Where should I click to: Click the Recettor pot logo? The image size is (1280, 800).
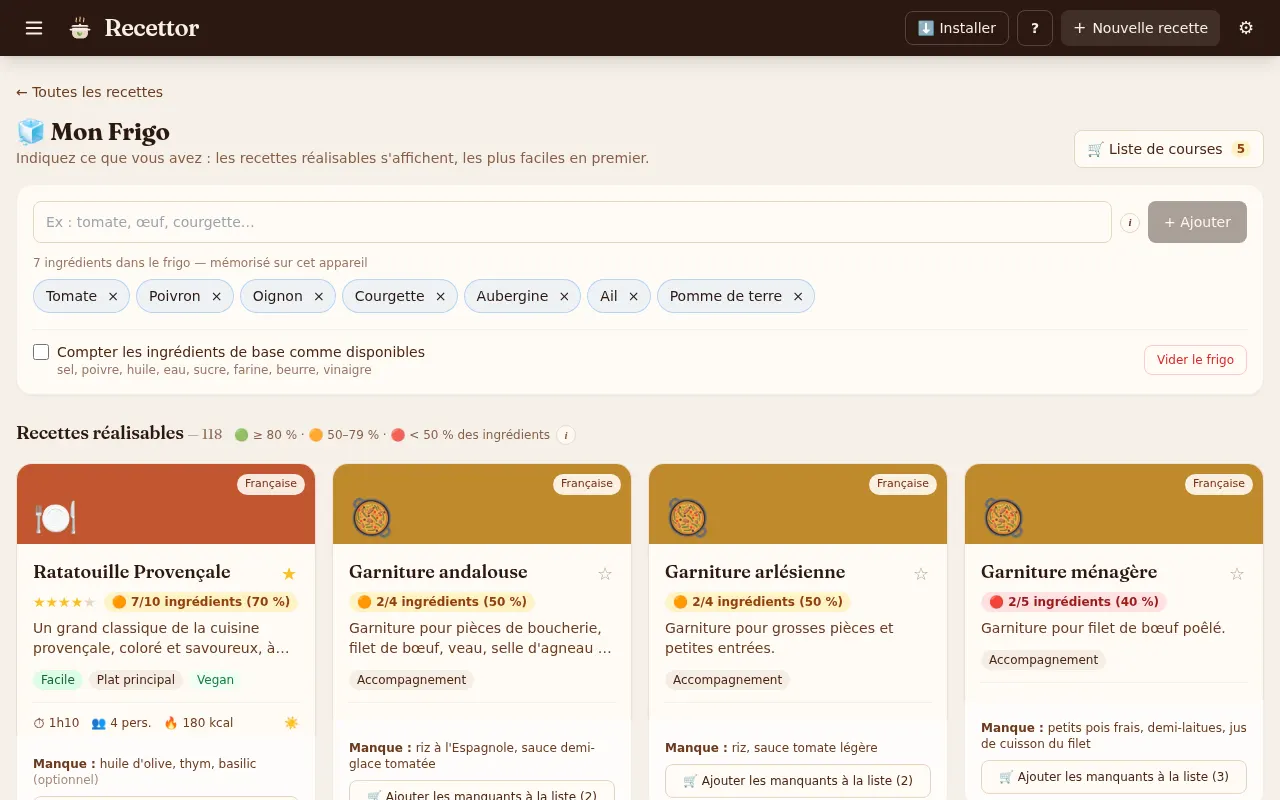[x=80, y=28]
